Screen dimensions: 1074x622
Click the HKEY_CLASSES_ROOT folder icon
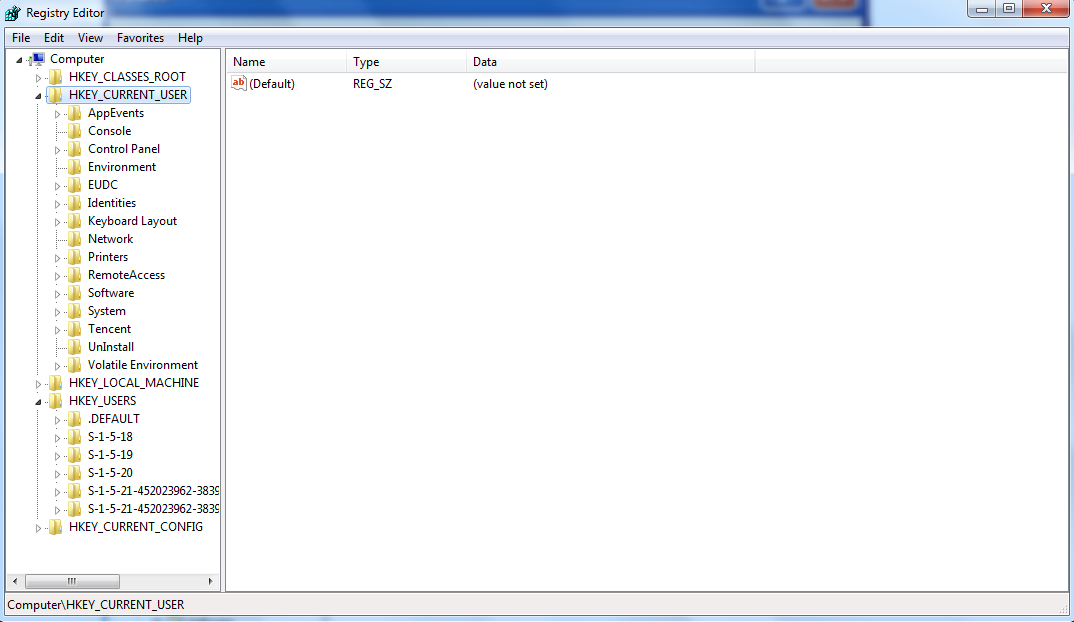pos(56,77)
